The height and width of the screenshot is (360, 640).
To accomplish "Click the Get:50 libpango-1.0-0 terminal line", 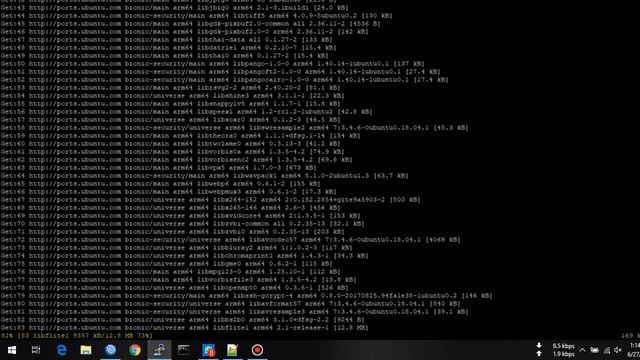I will pyautogui.click(x=213, y=64).
